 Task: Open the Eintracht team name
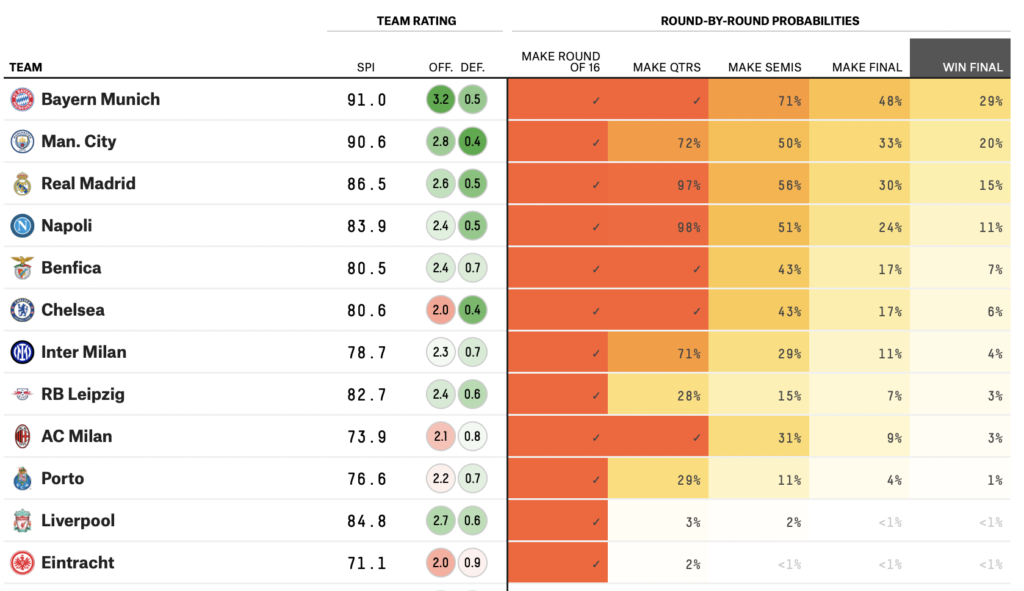(78, 563)
